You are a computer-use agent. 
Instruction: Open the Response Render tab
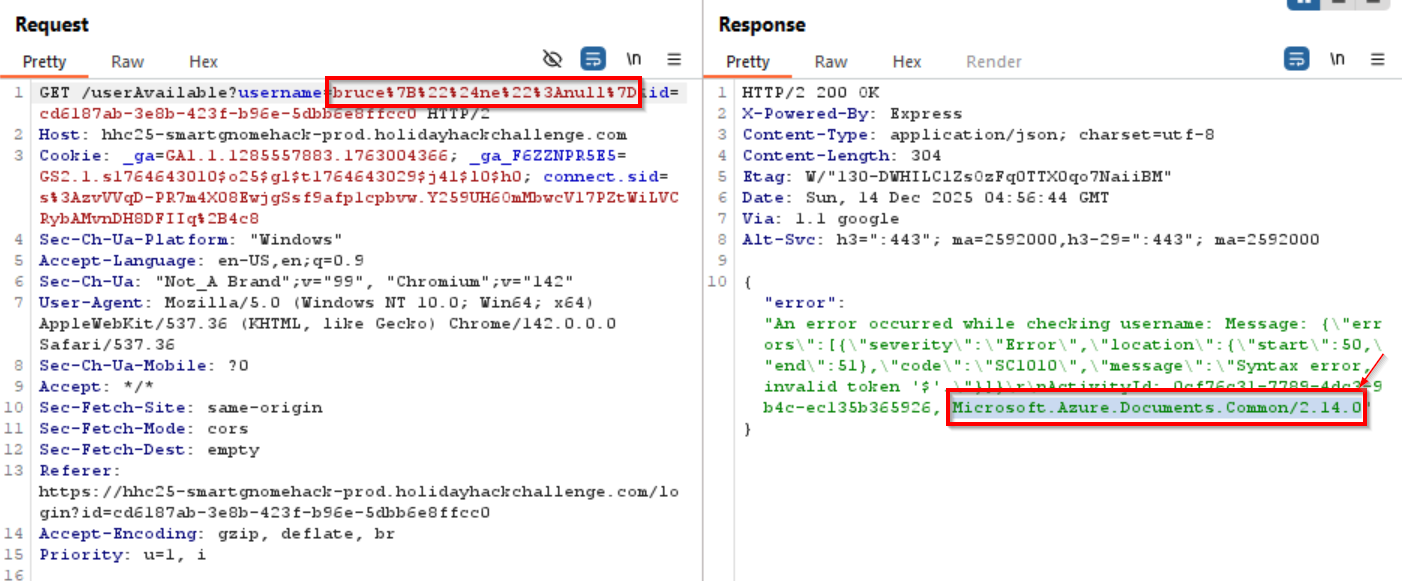[x=992, y=62]
